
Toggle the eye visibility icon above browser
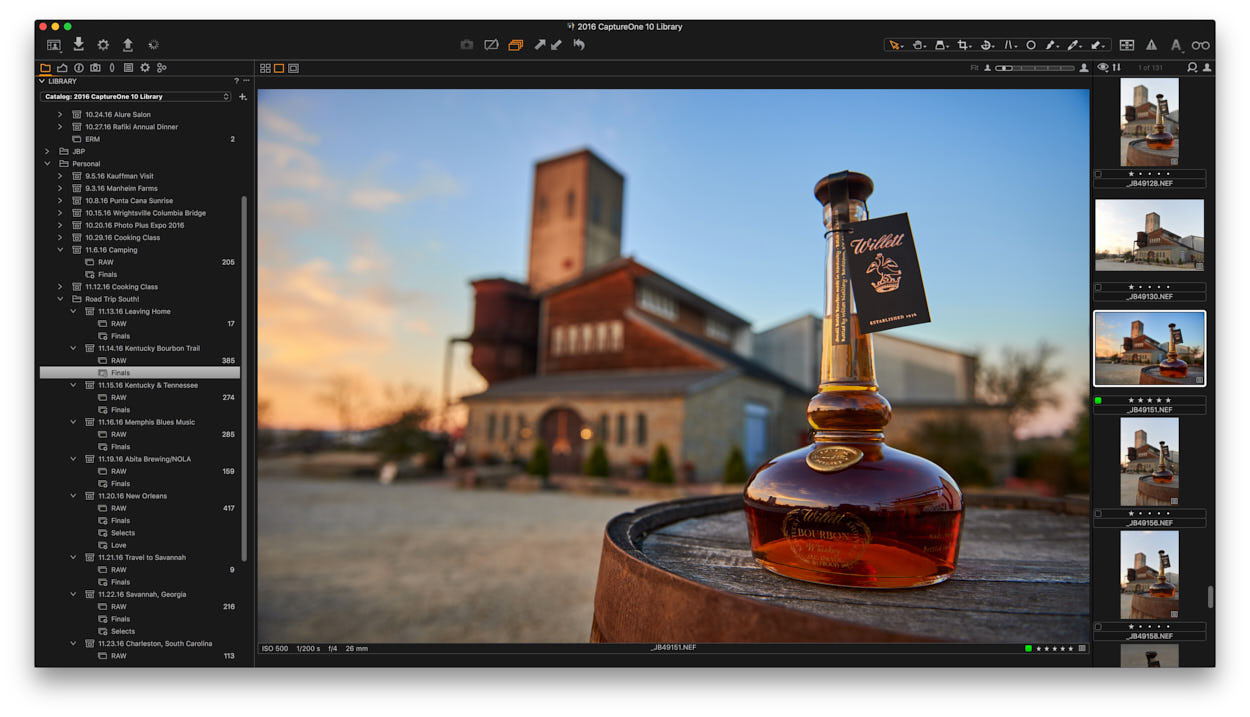pyautogui.click(x=1103, y=68)
